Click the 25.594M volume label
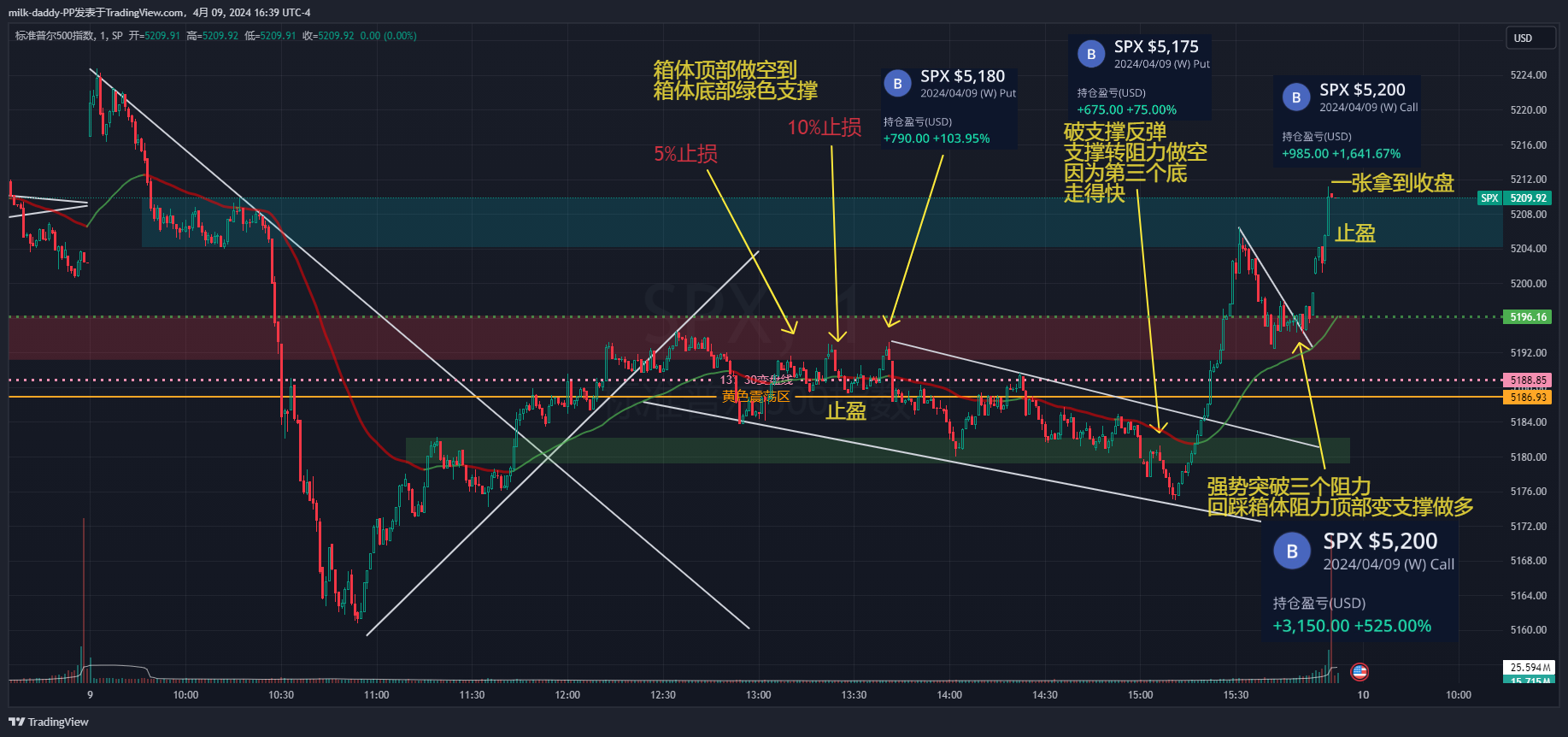 (1528, 667)
